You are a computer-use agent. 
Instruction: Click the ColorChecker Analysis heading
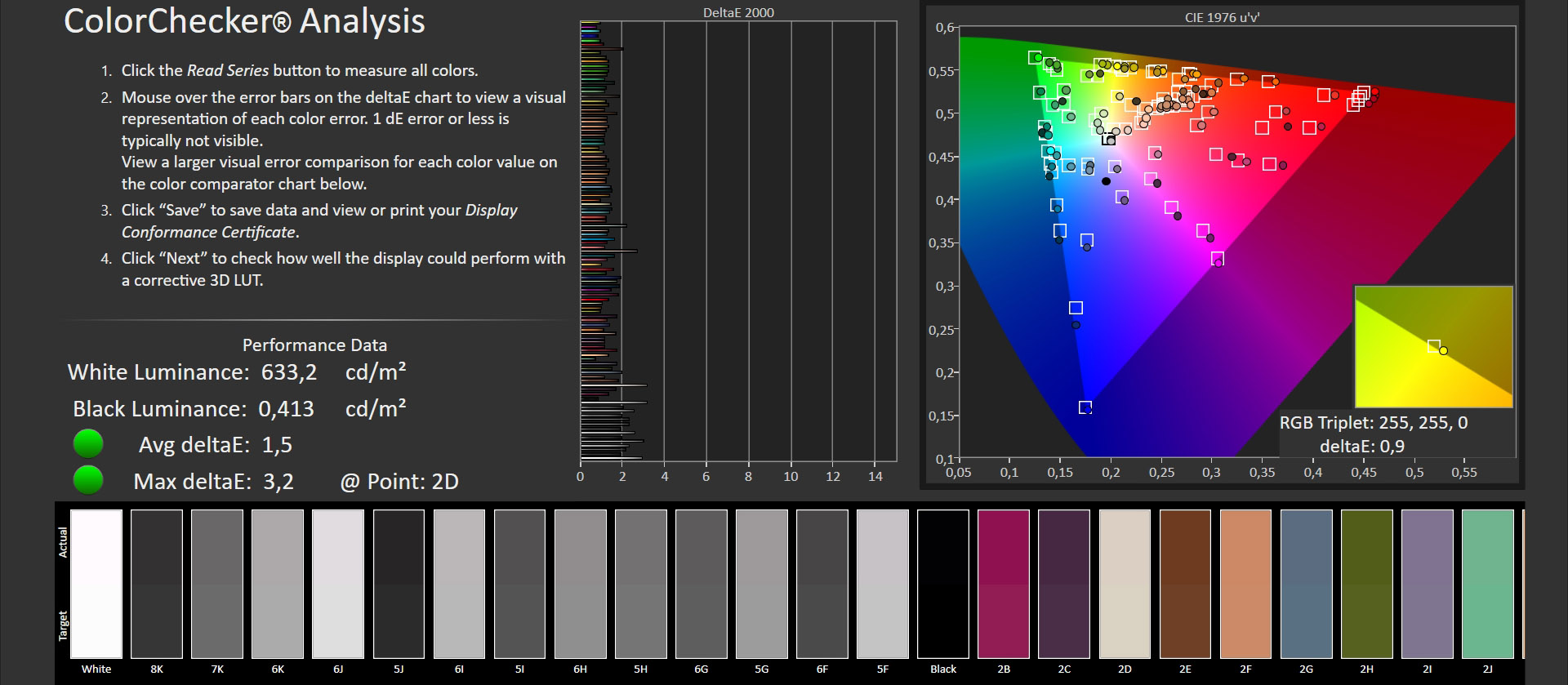(x=244, y=21)
